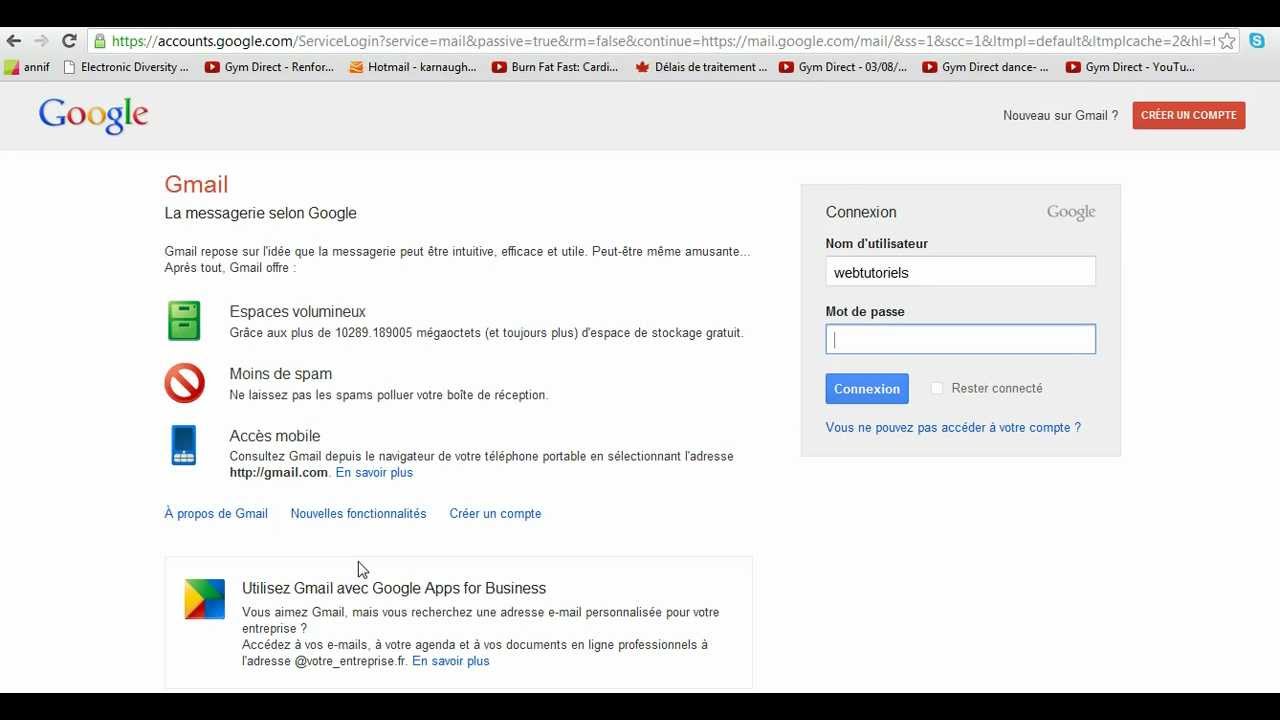Click 'En savoir plus' in Google Apps section
The height and width of the screenshot is (720, 1280).
pyautogui.click(x=451, y=661)
